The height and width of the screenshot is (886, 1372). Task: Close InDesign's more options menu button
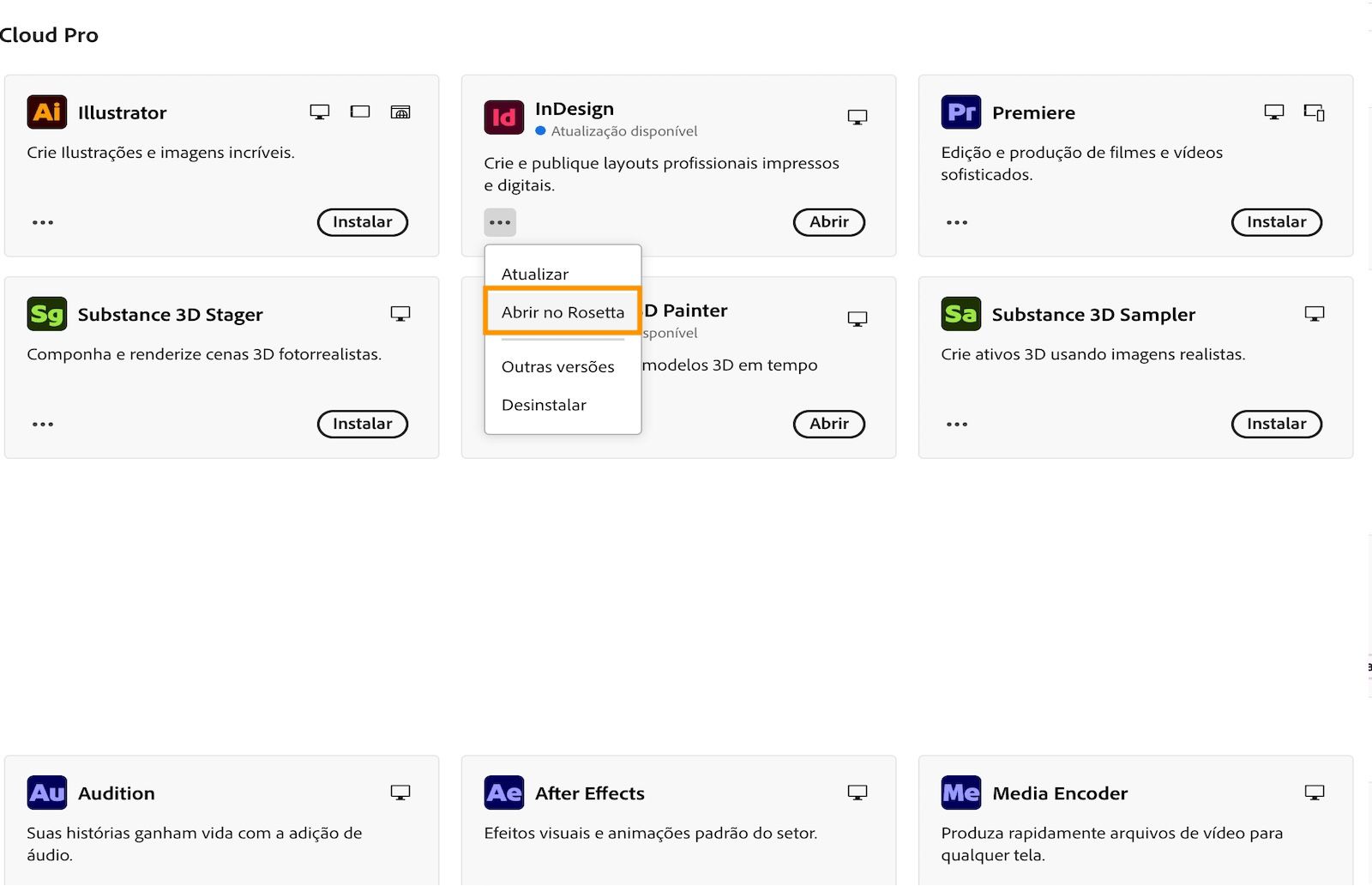[x=500, y=222]
